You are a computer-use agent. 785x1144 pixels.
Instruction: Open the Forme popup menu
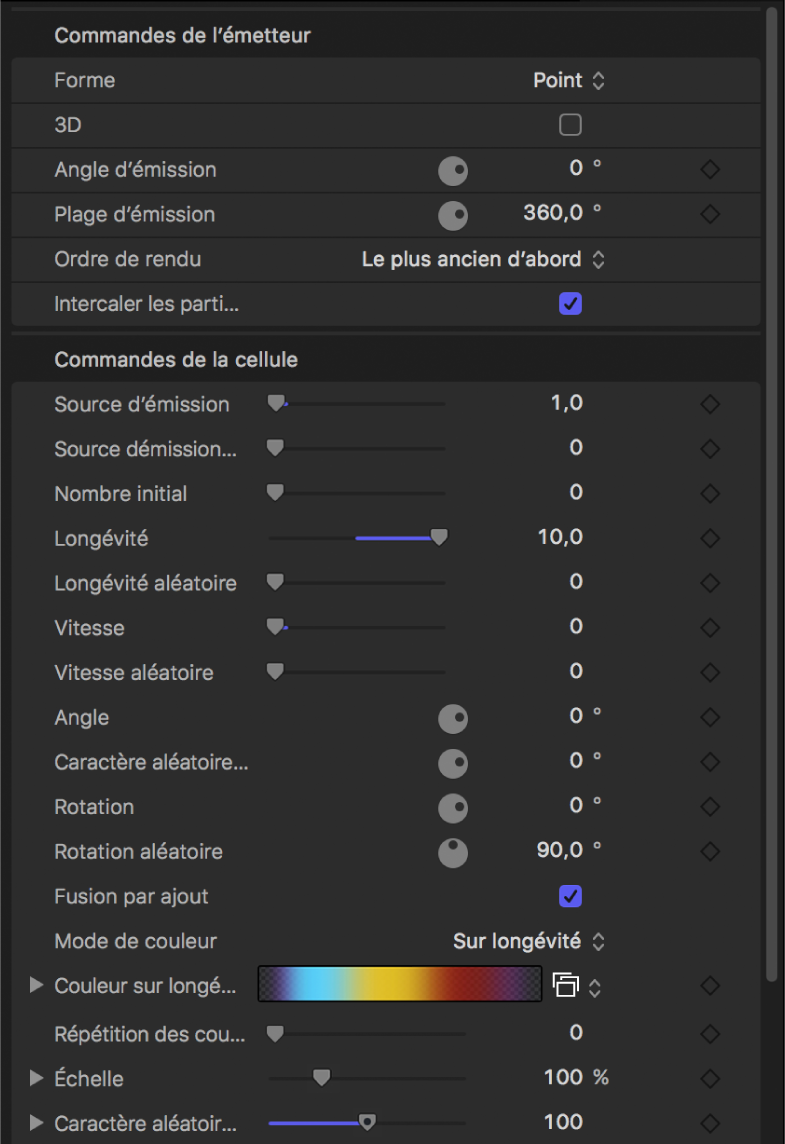(x=569, y=80)
